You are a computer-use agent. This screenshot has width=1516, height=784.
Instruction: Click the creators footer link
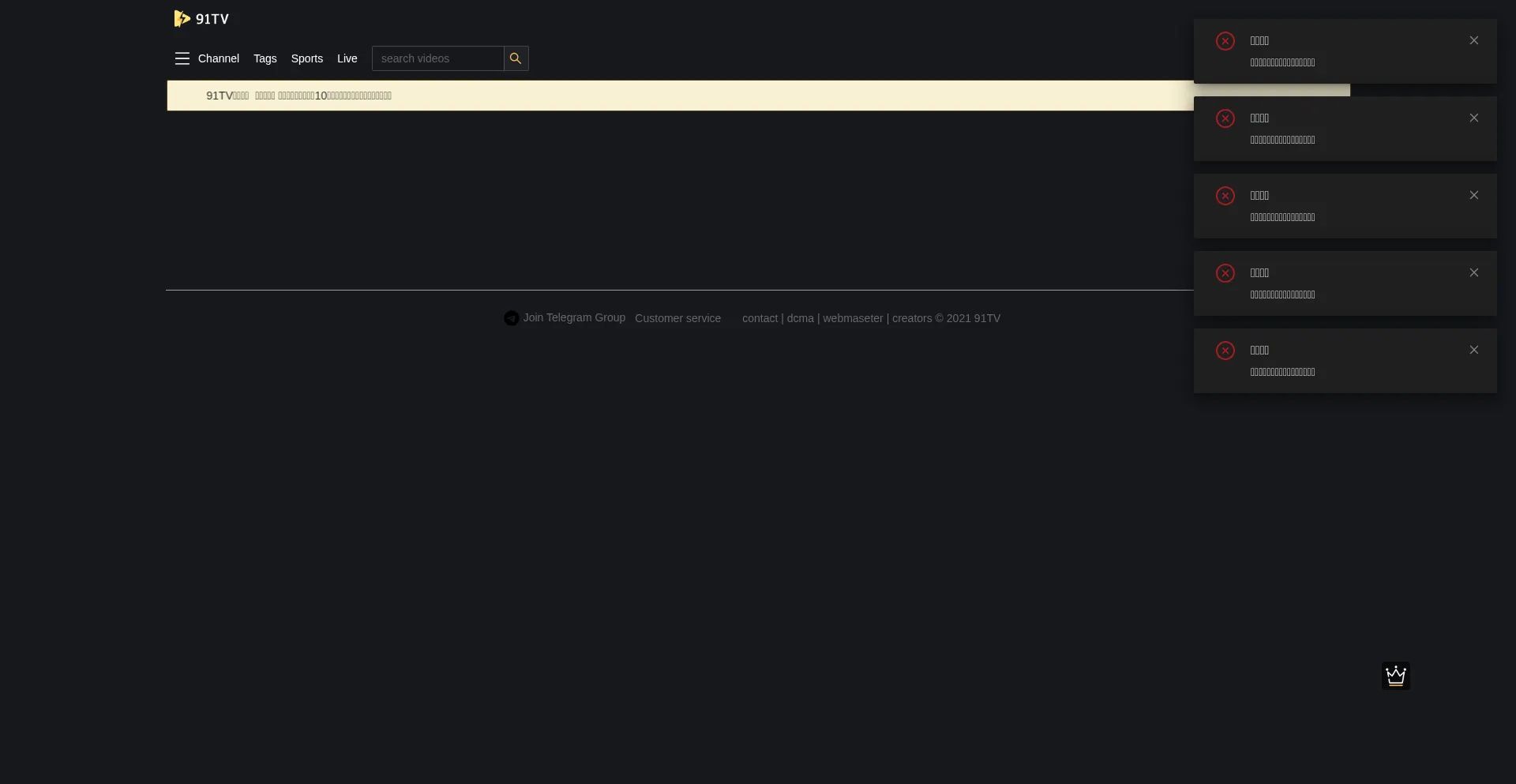point(911,318)
